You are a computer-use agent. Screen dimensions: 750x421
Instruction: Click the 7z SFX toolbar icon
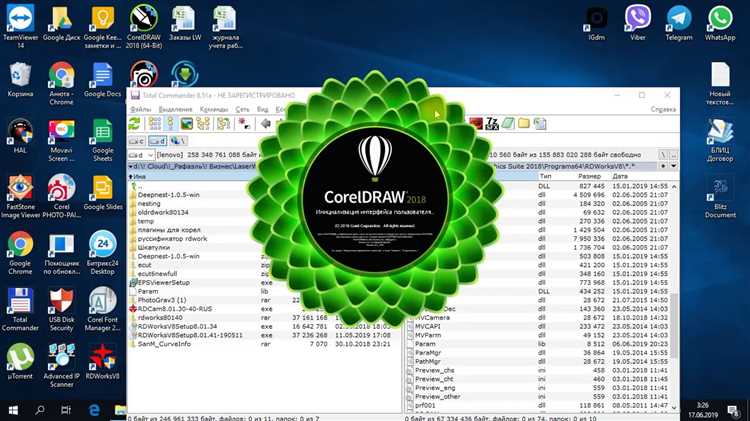click(492, 123)
